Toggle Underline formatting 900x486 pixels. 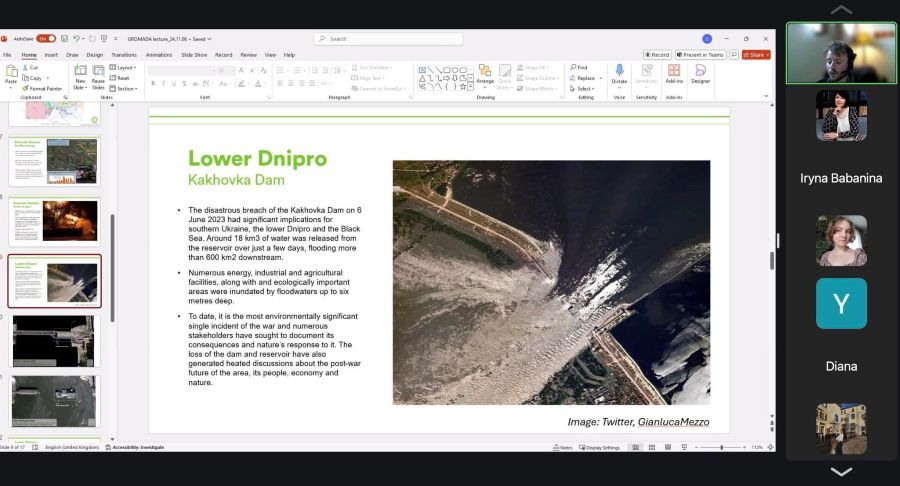click(x=174, y=84)
